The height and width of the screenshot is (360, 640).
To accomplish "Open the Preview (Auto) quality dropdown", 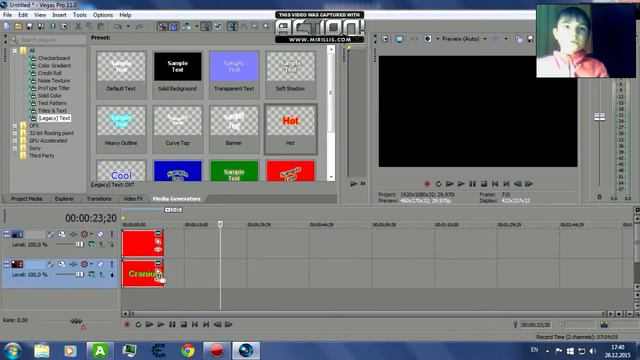I will click(x=485, y=39).
